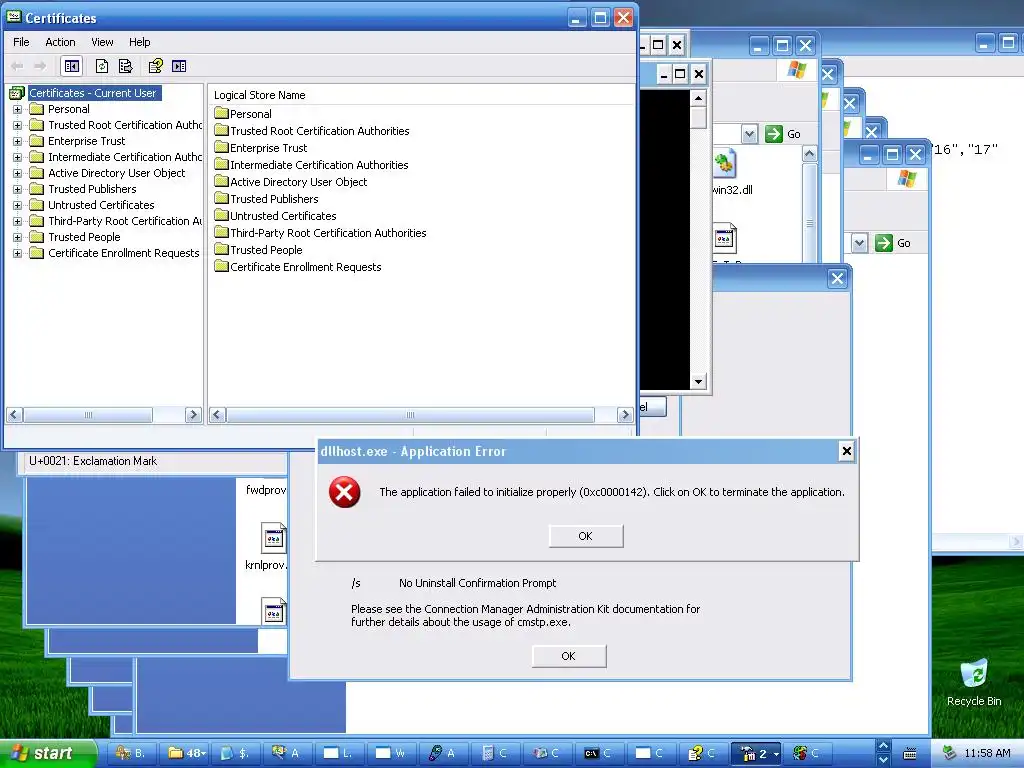The width and height of the screenshot is (1024, 768).
Task: Expand the Enterprise Trust tree node
Action: 18,141
